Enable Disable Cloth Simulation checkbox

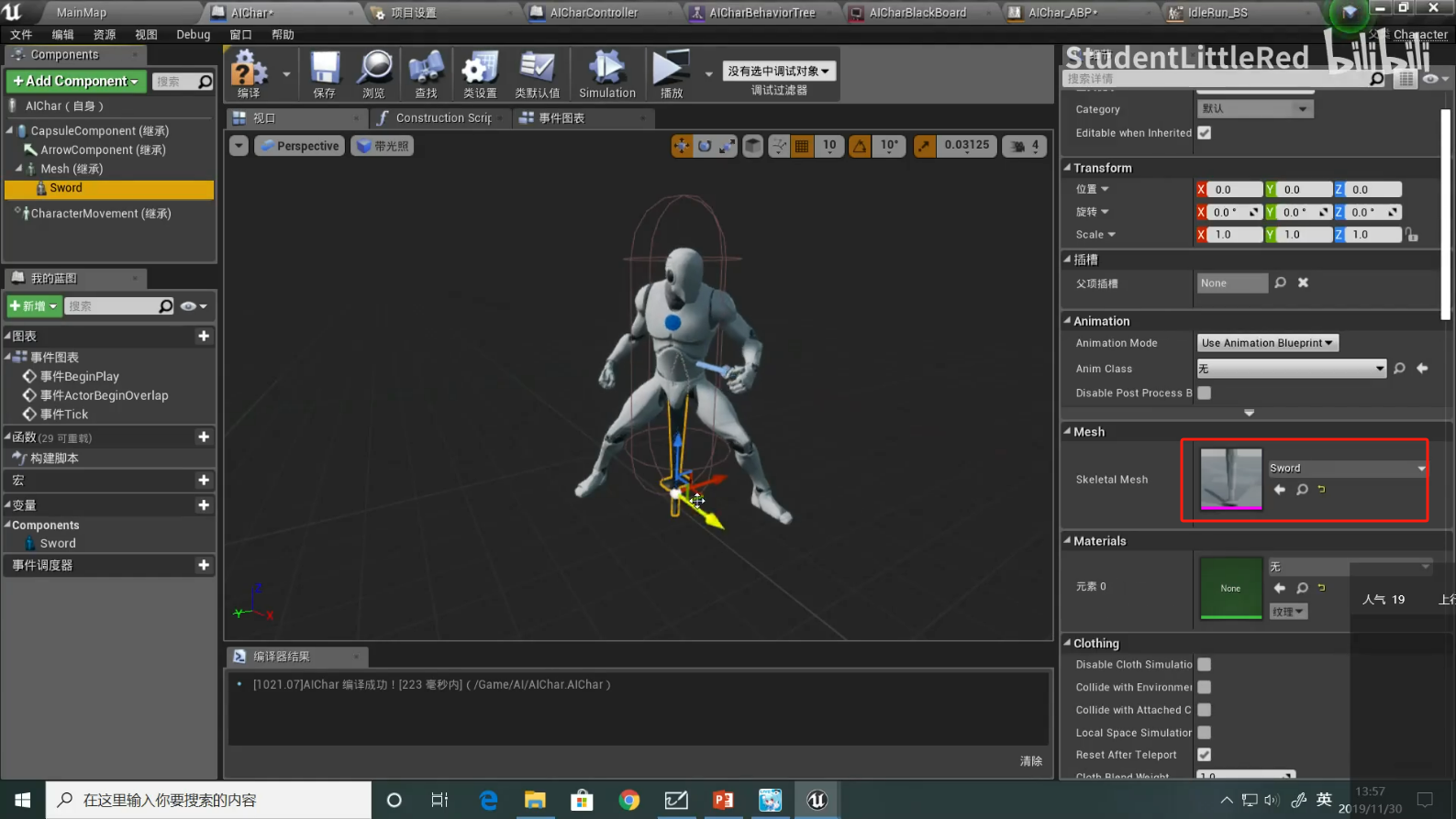pos(1205,664)
